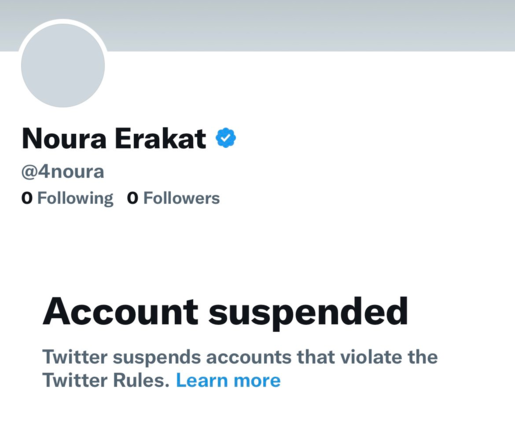Screen dimensions: 515x448
Task: Click the first name Noura
Action: 64,138
